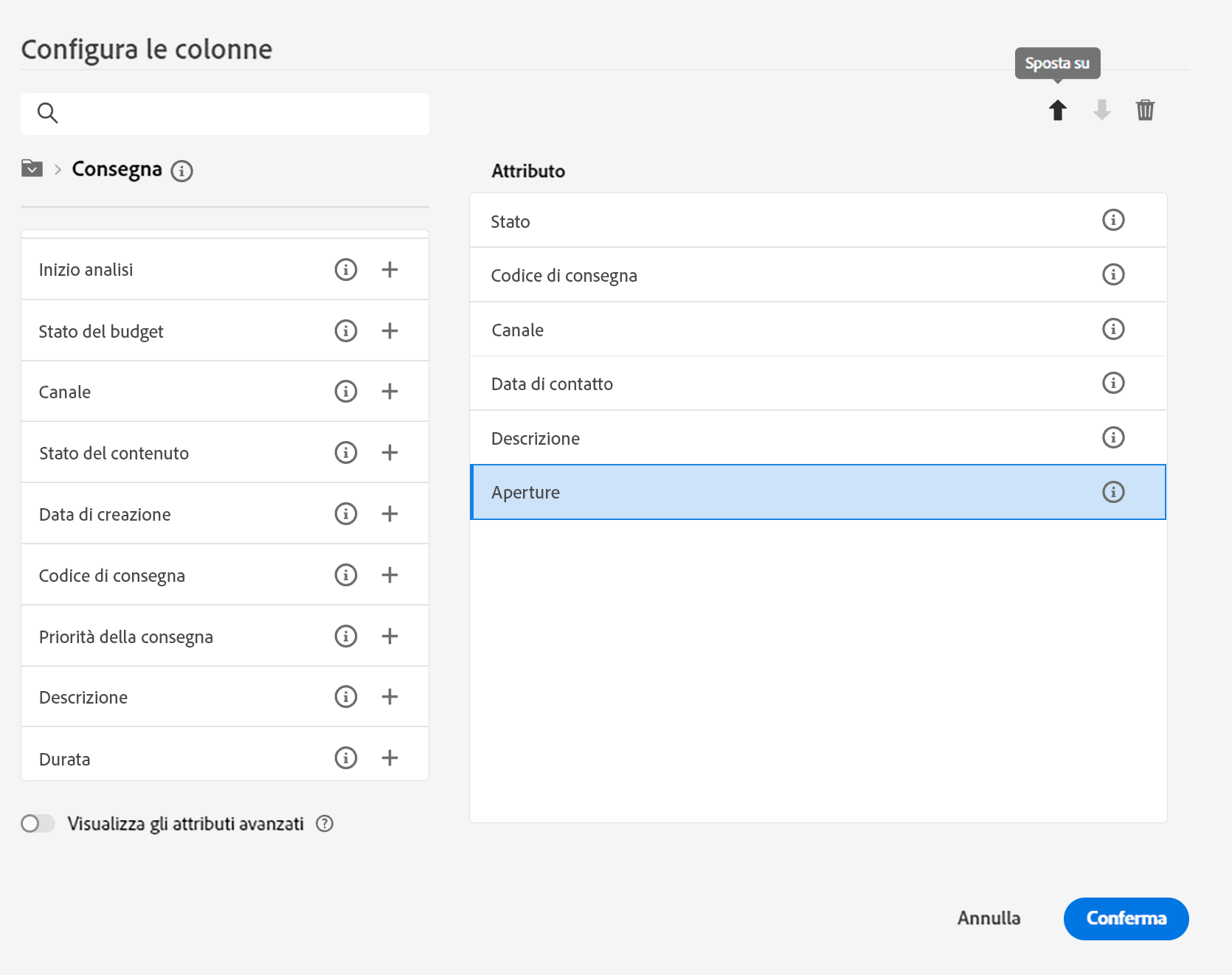Add Stato del budget column
Viewport: 1232px width, 975px height.
[390, 331]
